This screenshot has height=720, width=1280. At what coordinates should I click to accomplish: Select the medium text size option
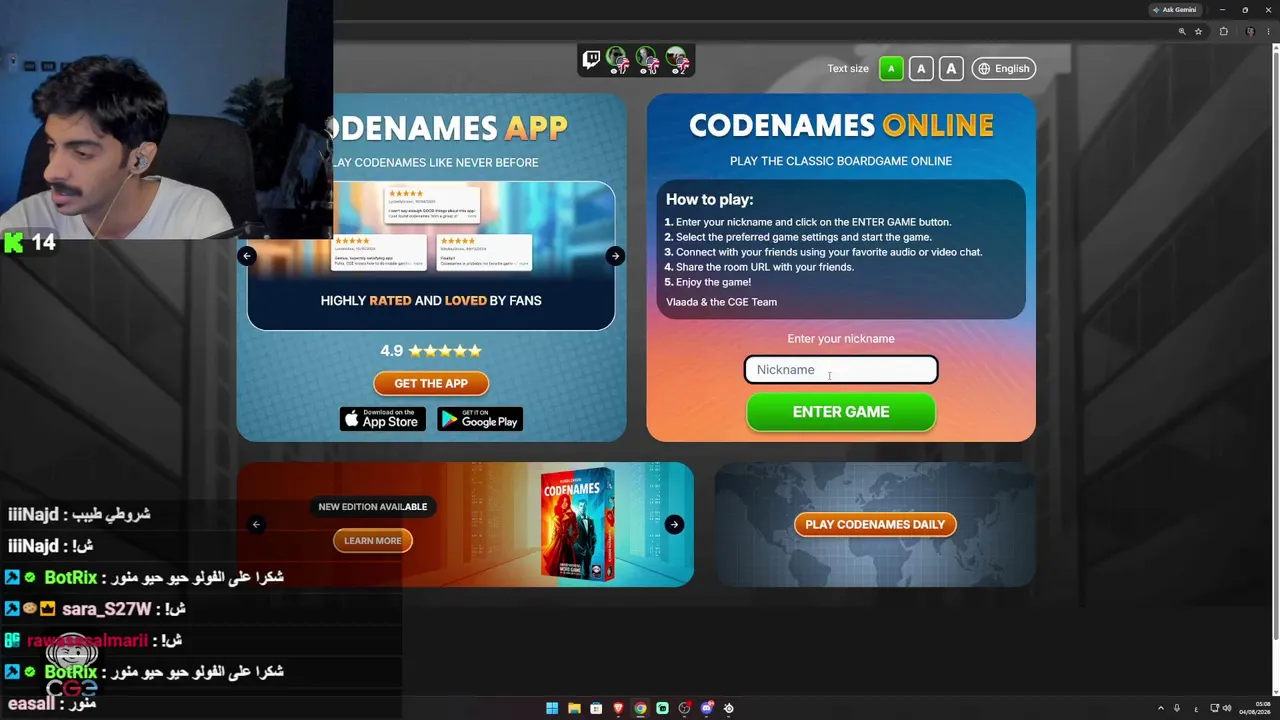pos(921,69)
